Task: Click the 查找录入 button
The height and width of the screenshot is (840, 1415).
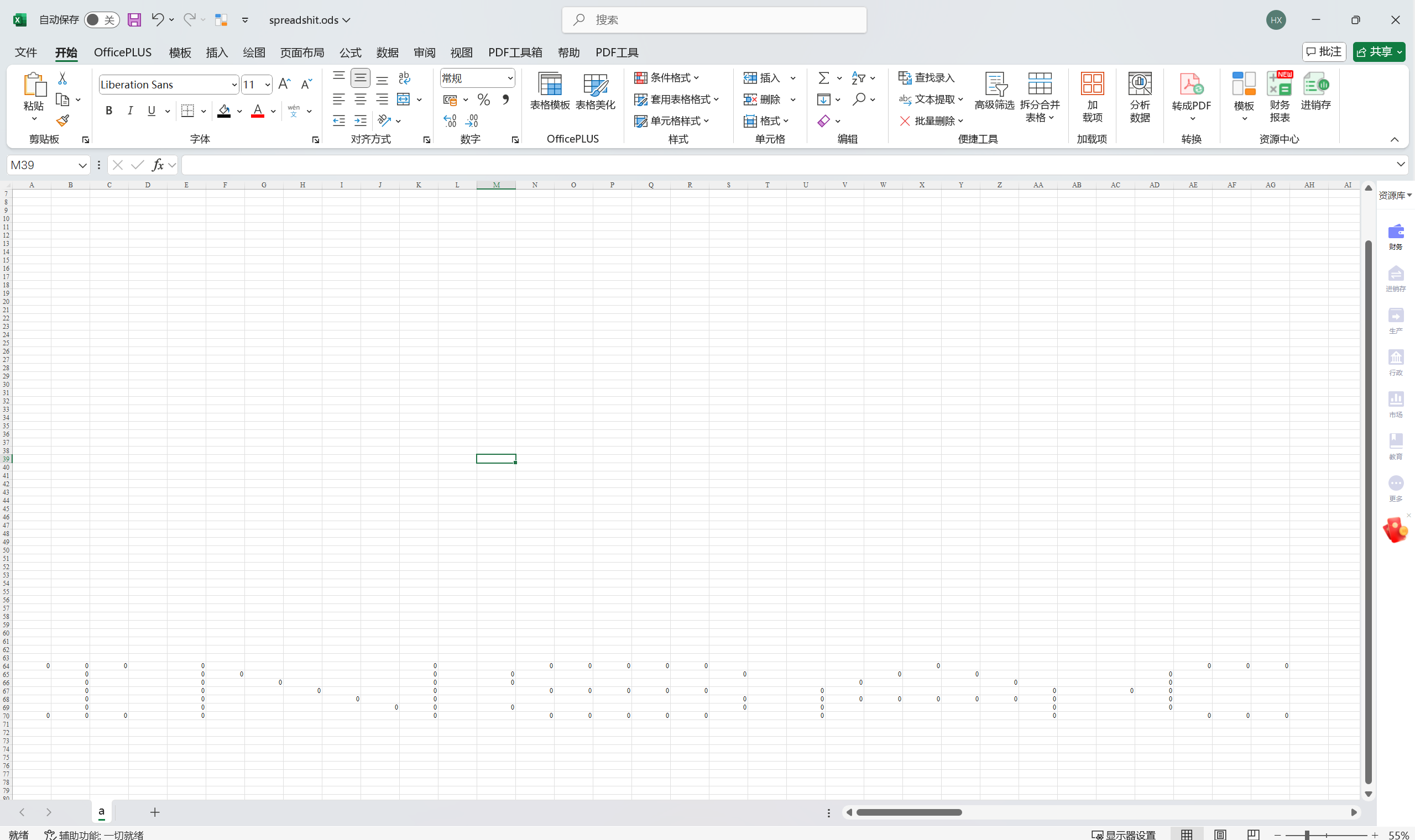Action: (926, 78)
